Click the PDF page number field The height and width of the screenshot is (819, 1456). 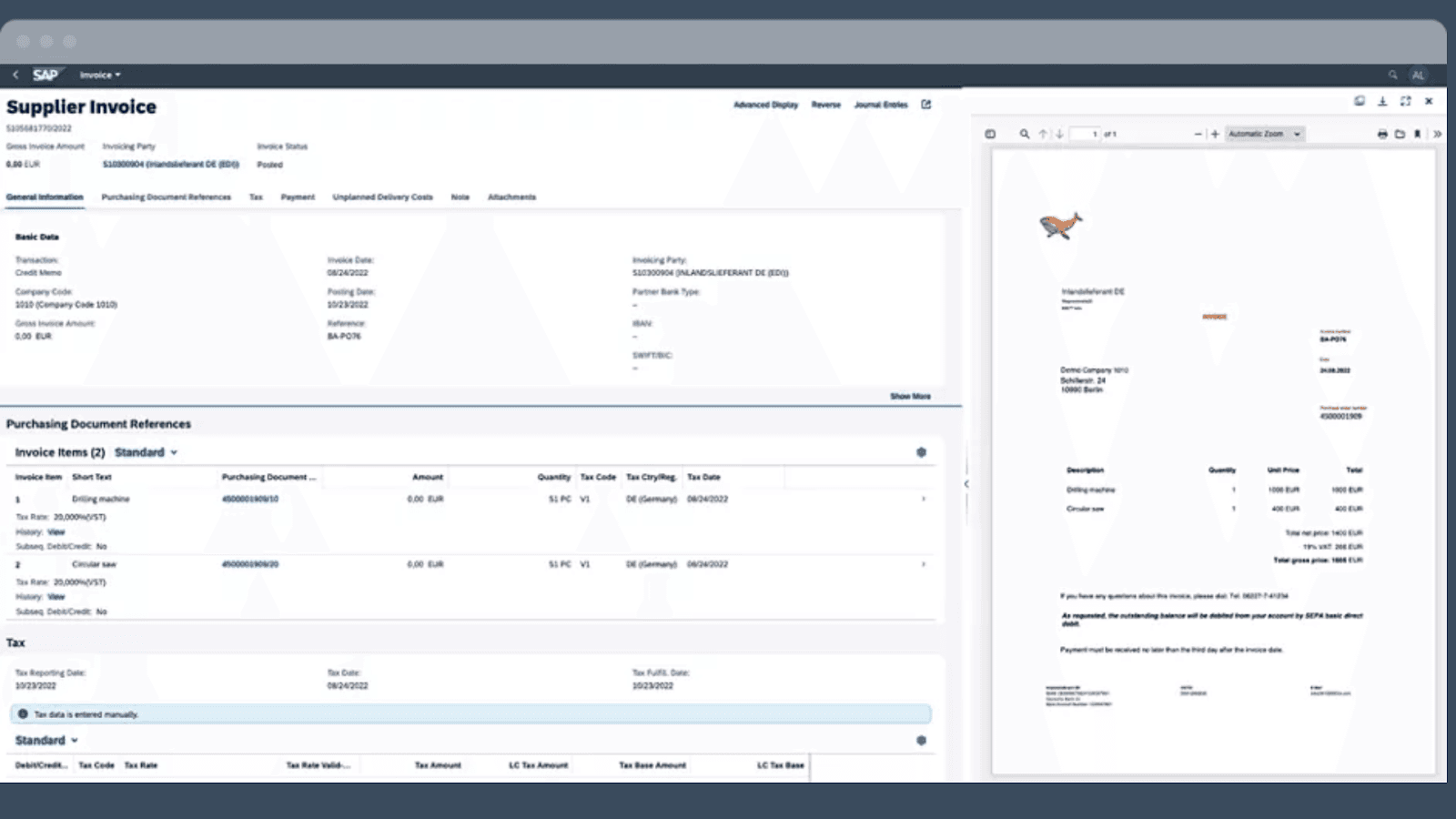coord(1085,134)
